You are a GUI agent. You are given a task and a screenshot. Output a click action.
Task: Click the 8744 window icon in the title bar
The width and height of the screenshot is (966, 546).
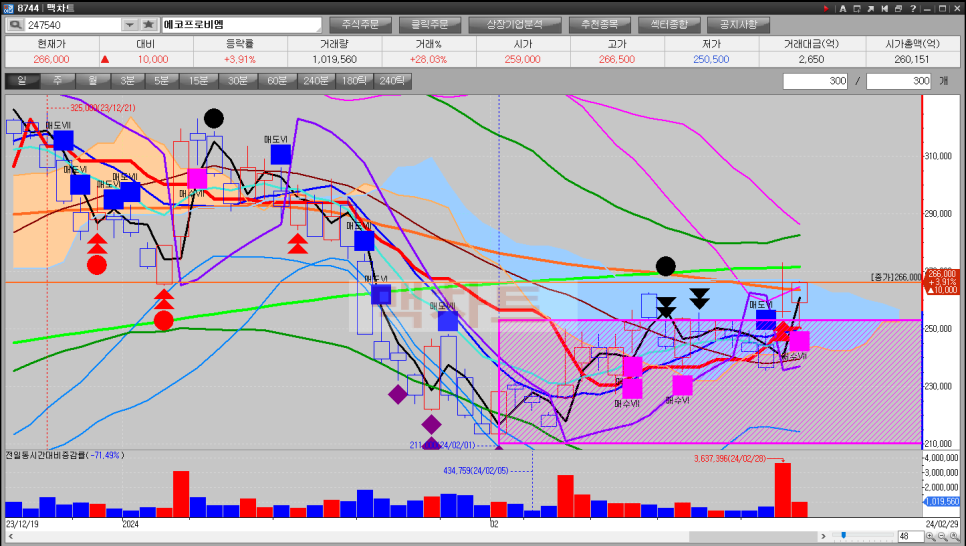tap(9, 9)
